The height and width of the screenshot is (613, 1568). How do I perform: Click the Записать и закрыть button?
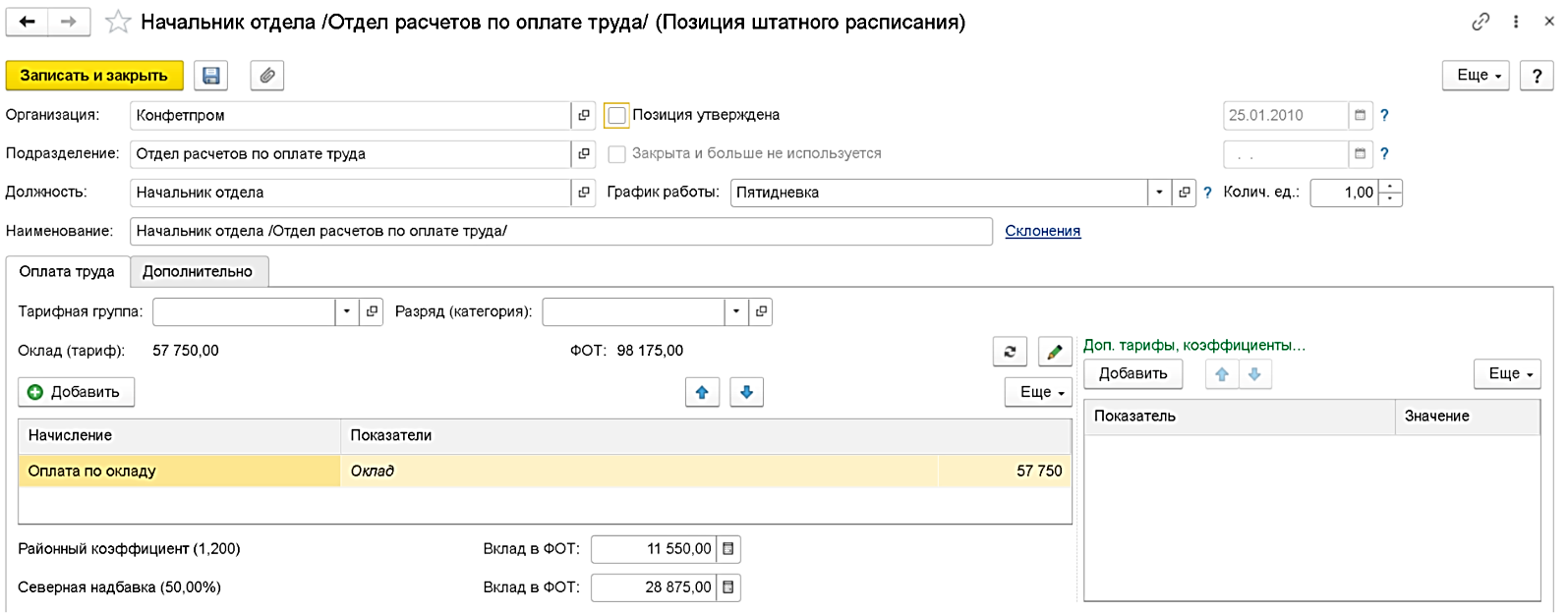pos(94,76)
